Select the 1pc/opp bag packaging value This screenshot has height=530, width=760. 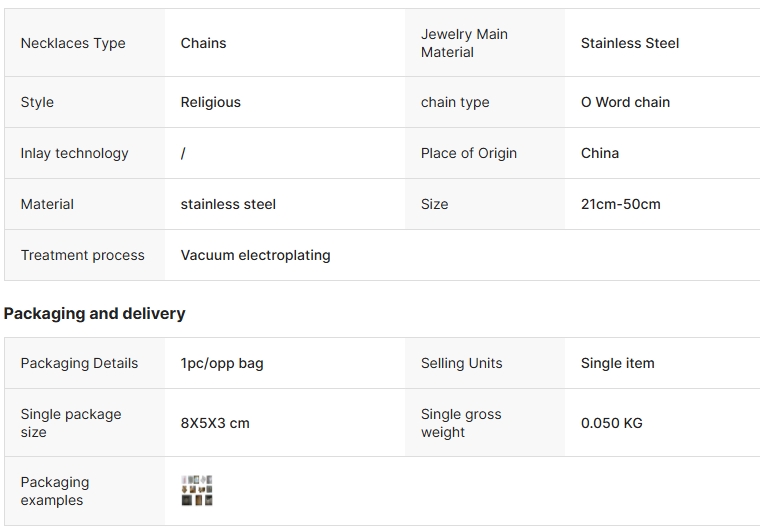pyautogui.click(x=222, y=363)
